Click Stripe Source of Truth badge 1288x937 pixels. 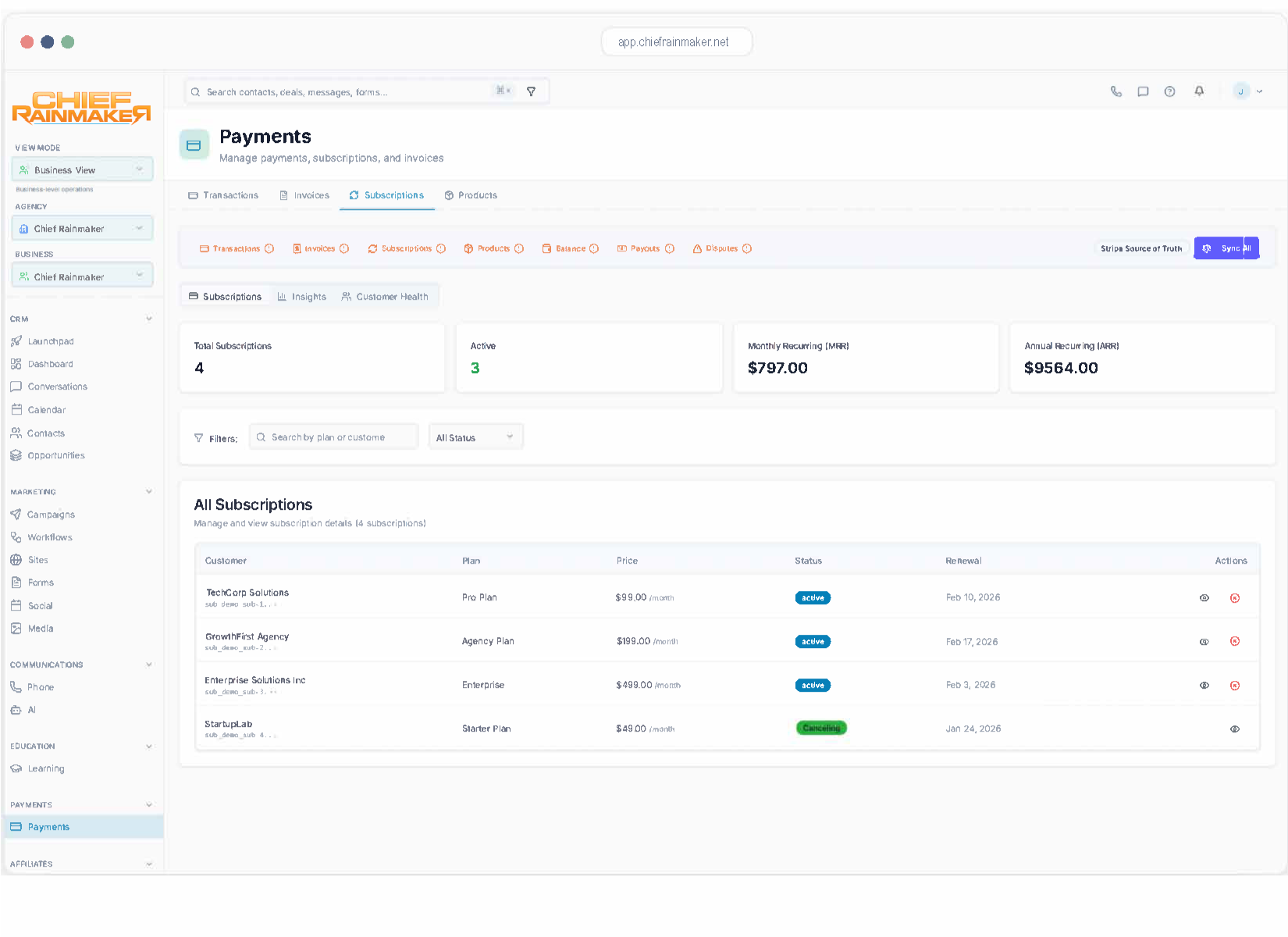[x=1141, y=248]
